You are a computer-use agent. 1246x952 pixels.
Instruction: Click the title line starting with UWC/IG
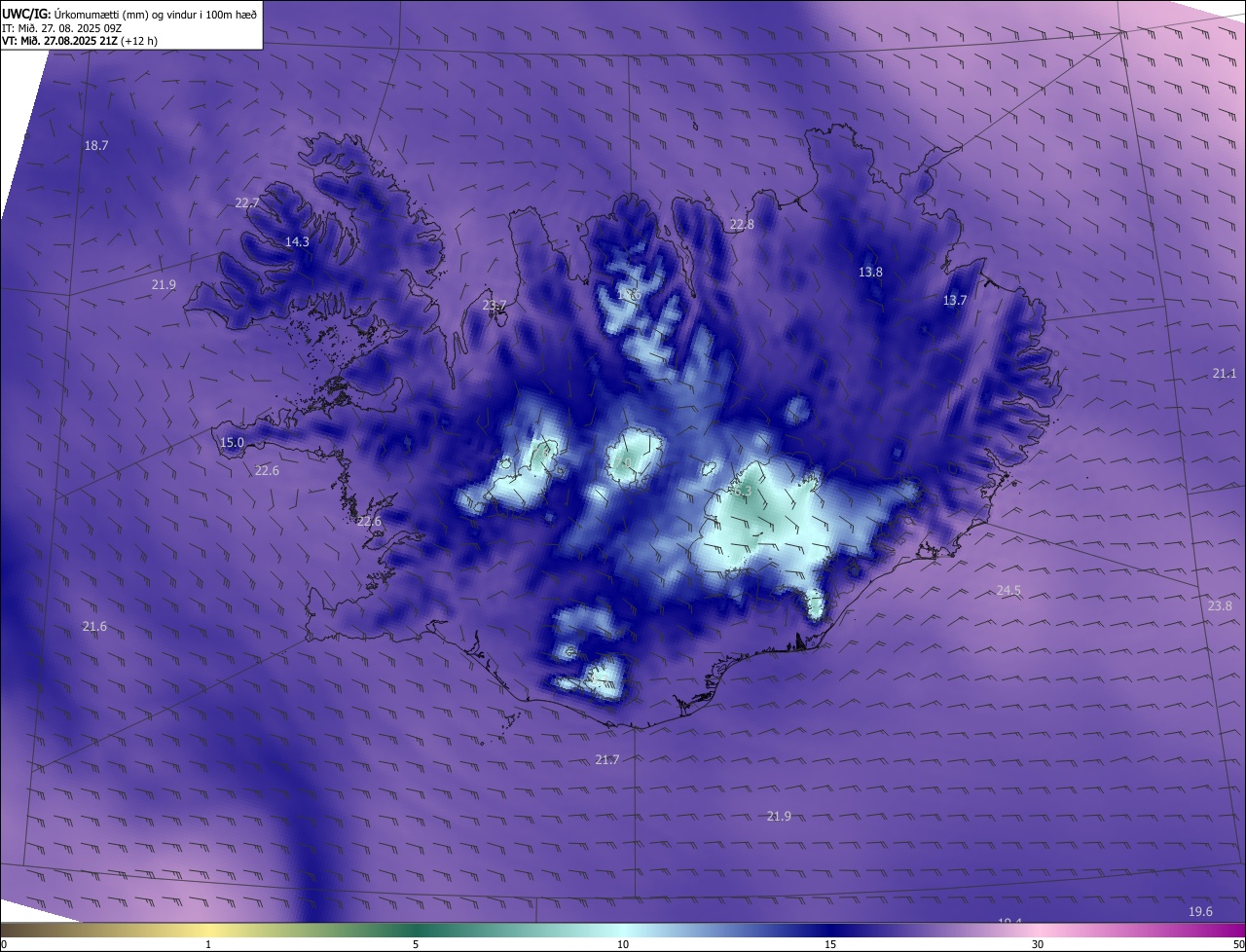coord(129,14)
